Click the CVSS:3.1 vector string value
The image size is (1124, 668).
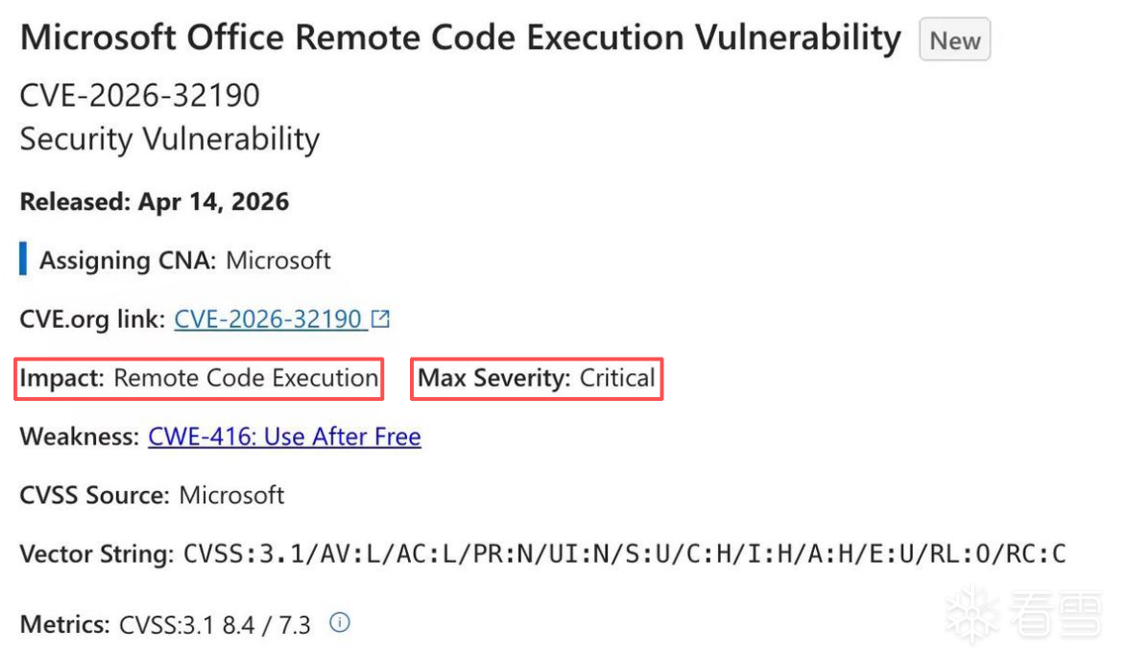coord(625,554)
